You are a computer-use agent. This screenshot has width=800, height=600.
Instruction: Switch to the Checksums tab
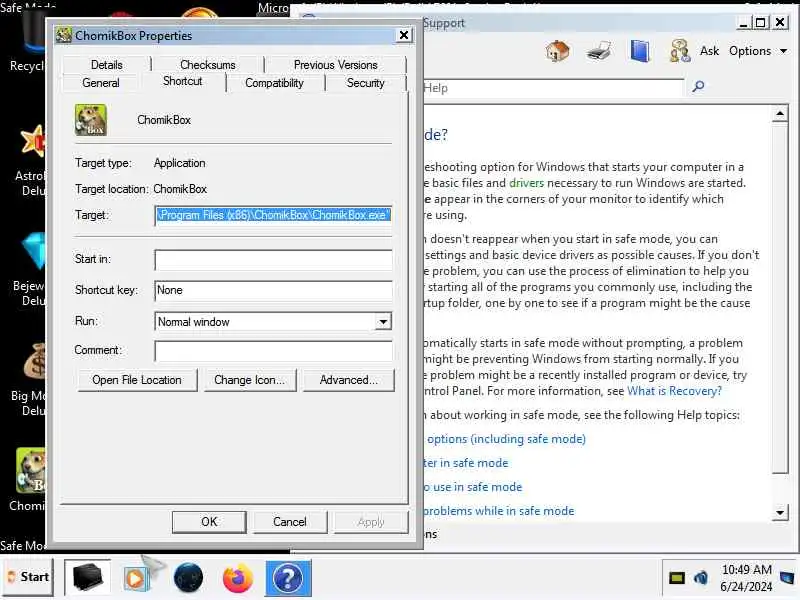pyautogui.click(x=208, y=65)
